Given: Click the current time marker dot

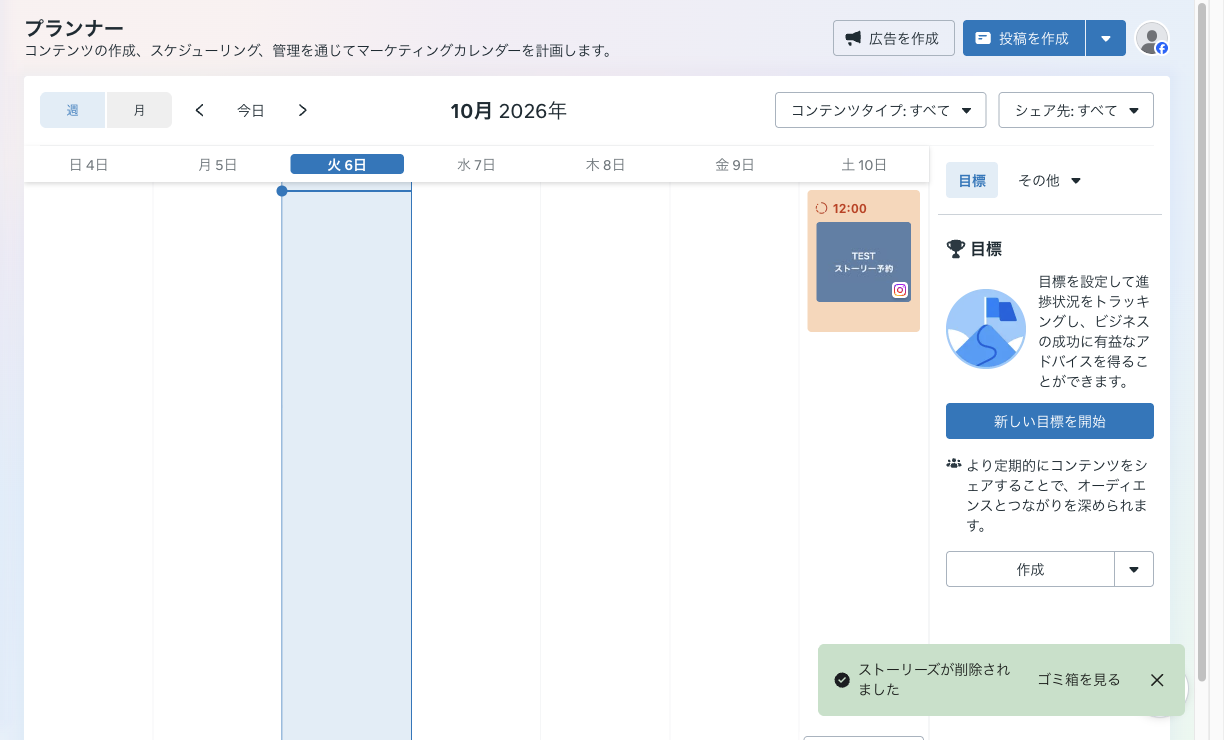Looking at the screenshot, I should click(282, 190).
